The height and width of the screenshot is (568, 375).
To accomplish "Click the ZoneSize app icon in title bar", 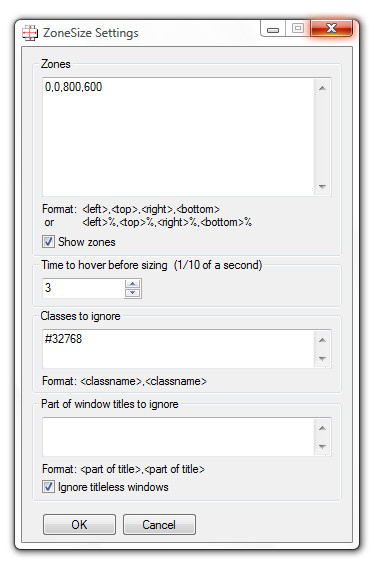I will (30, 33).
